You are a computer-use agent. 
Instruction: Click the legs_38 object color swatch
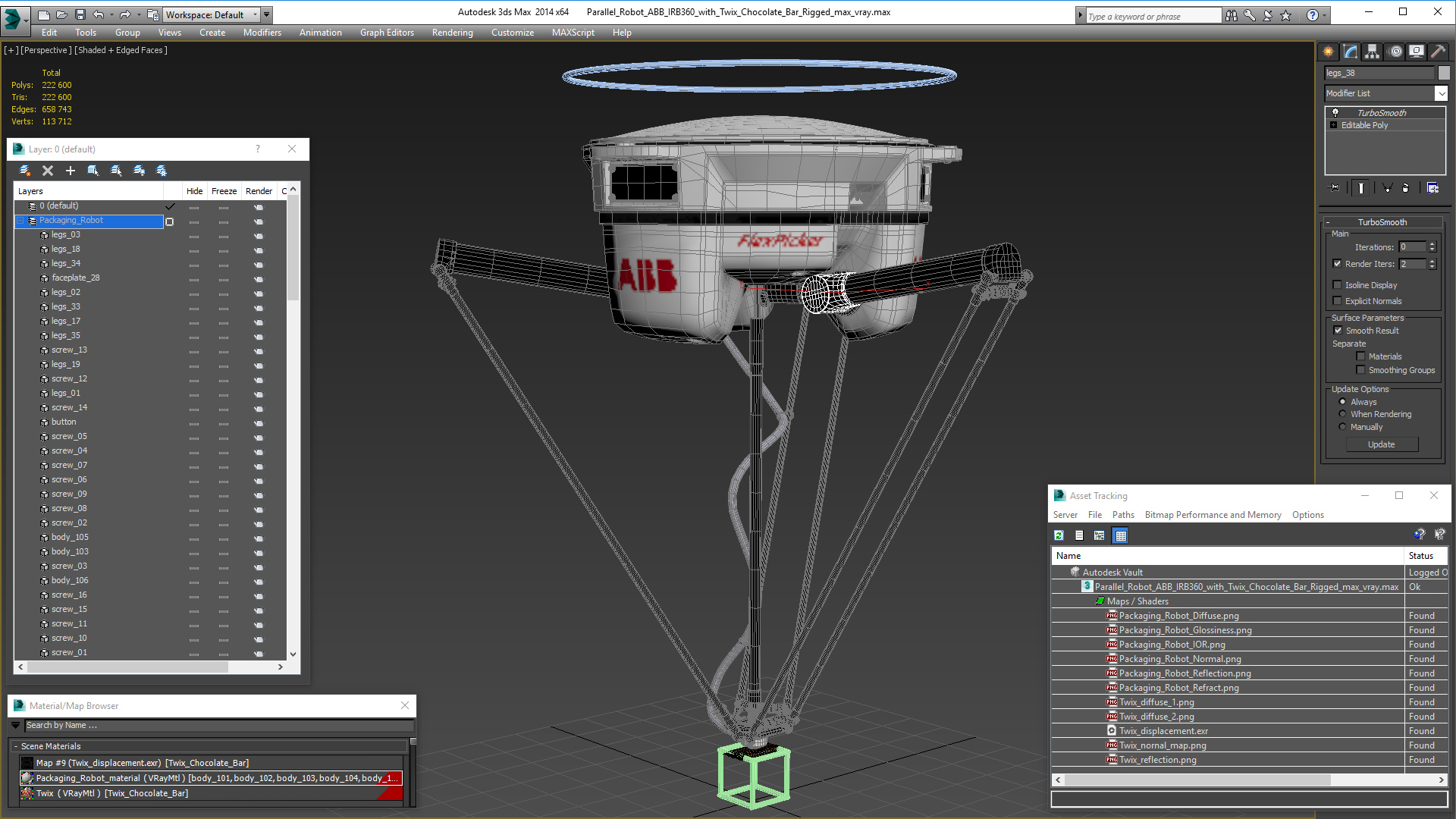coord(1444,73)
